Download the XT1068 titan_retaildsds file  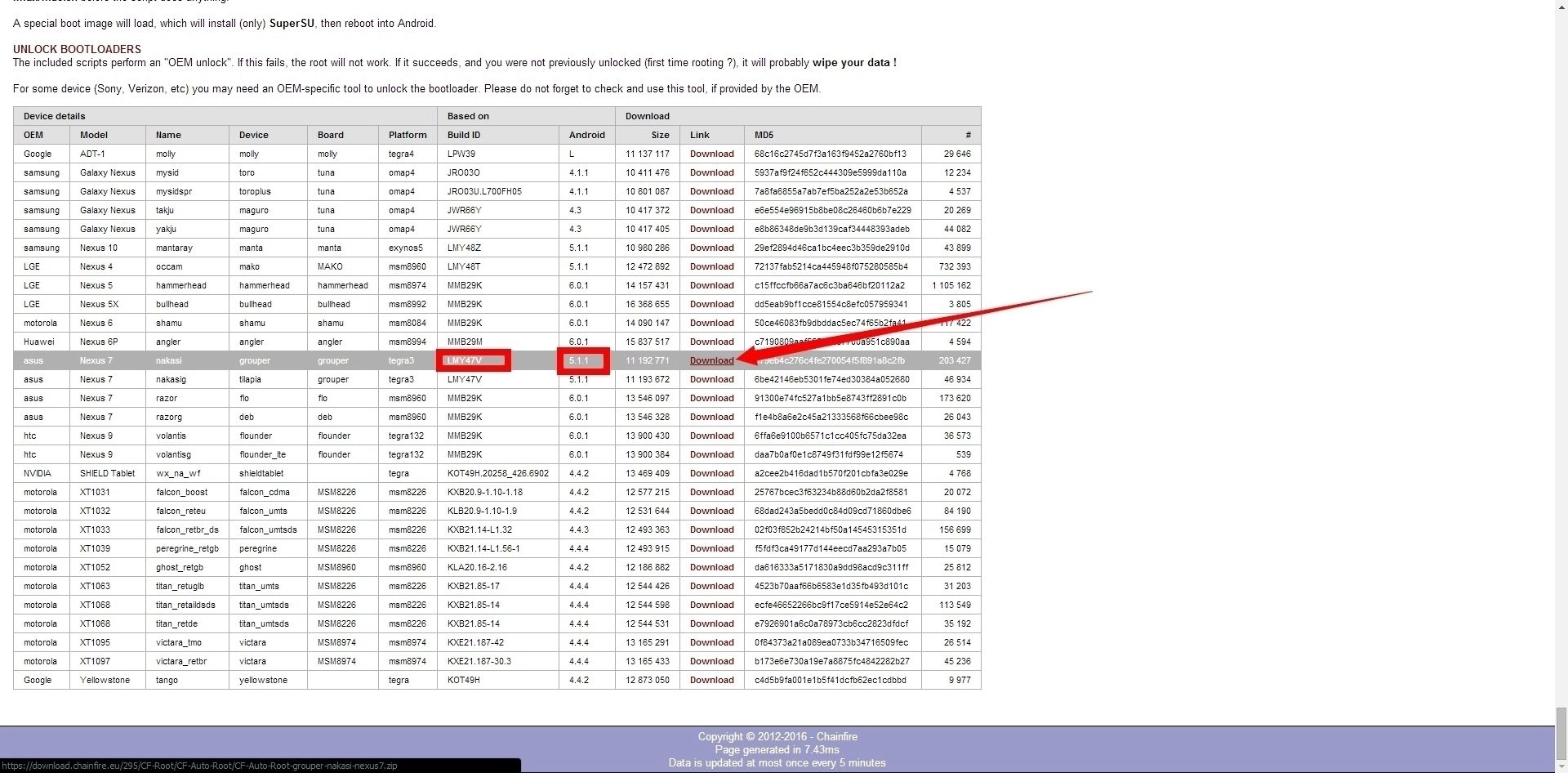pos(711,605)
